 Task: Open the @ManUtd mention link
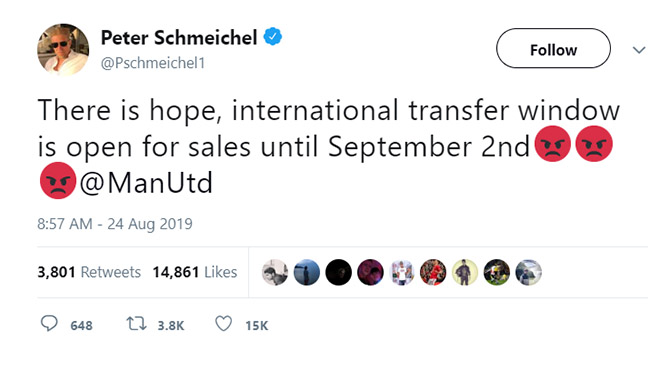(146, 182)
